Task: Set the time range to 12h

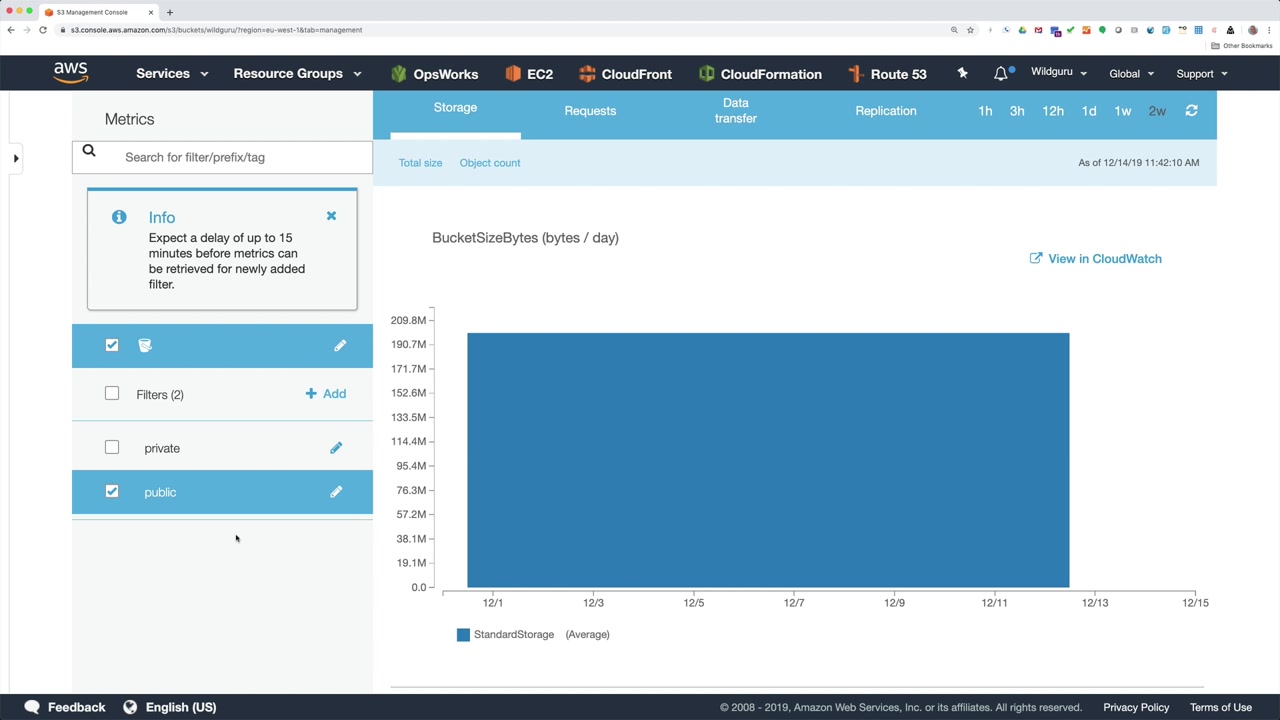Action: click(x=1053, y=111)
